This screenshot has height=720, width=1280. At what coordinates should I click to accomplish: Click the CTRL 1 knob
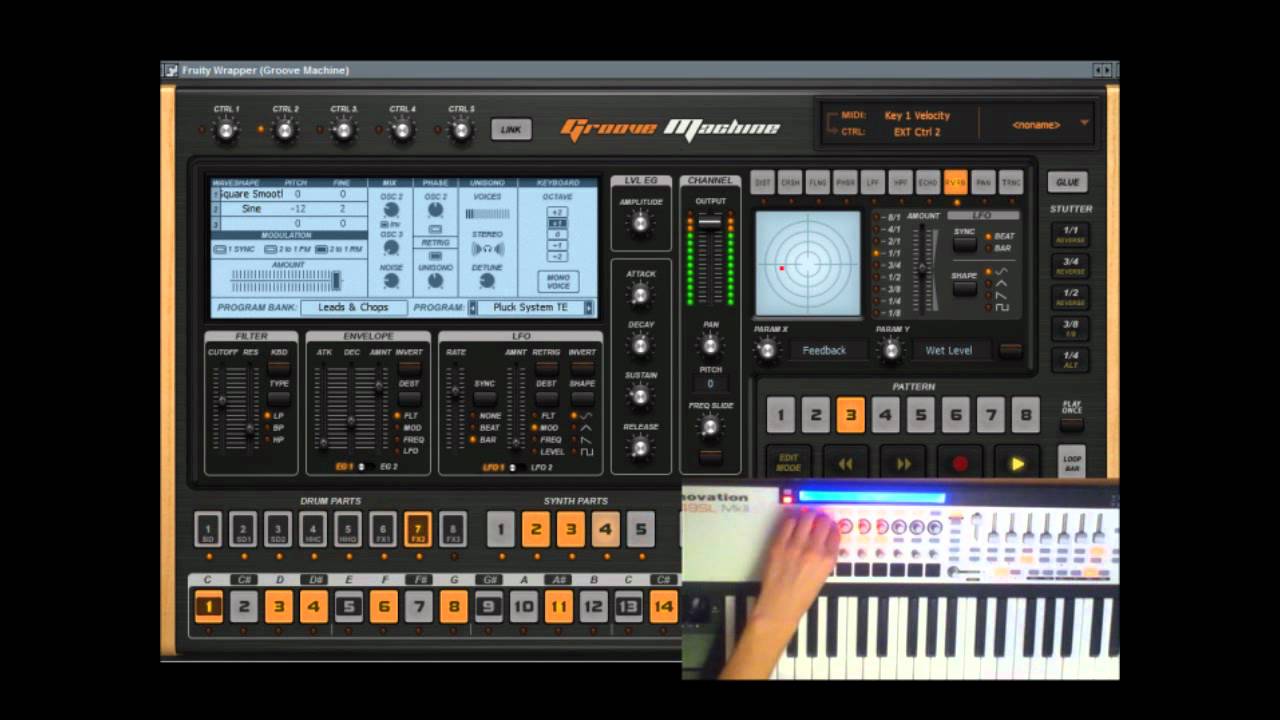tap(226, 130)
